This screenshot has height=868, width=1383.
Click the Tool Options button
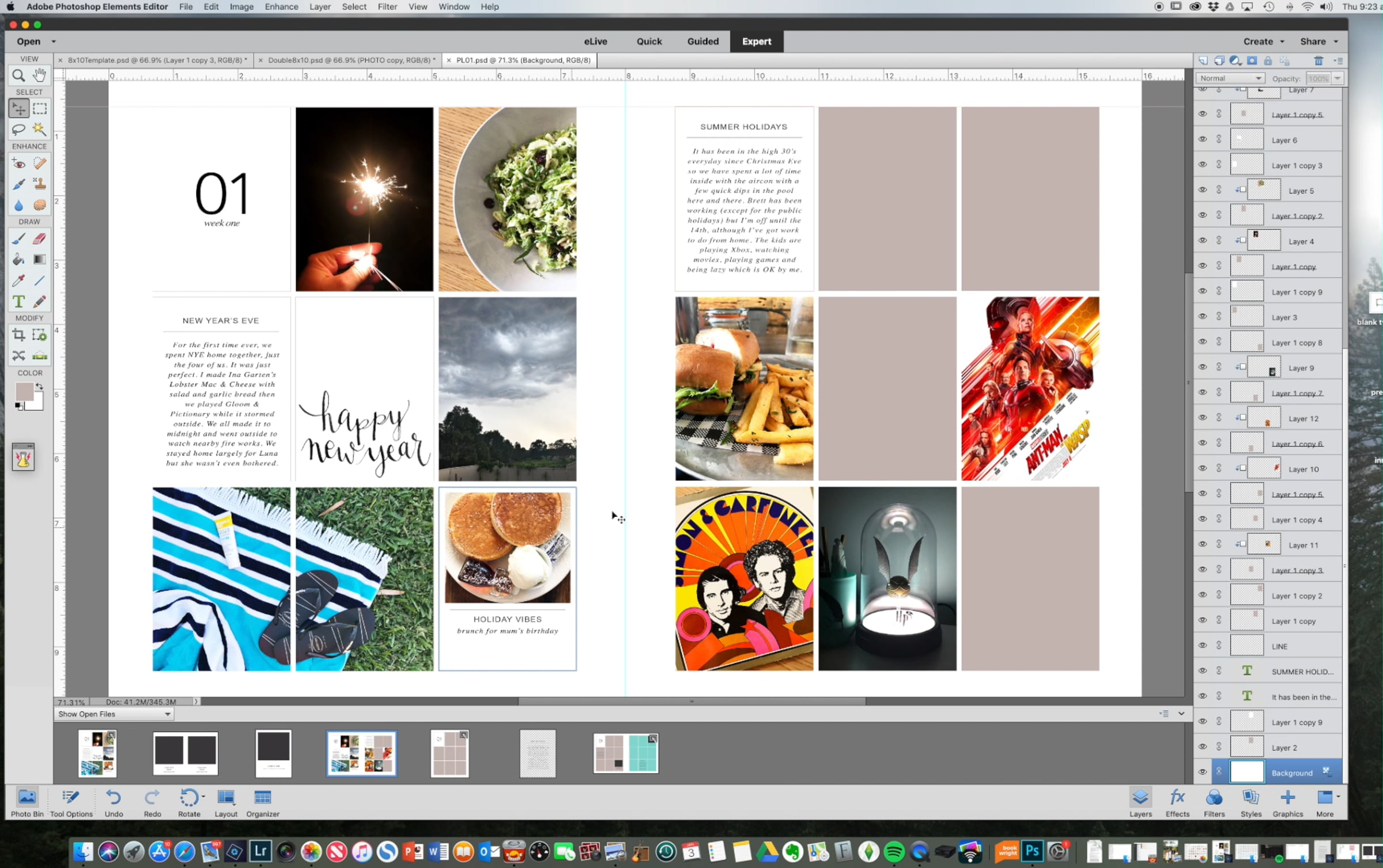[x=71, y=803]
